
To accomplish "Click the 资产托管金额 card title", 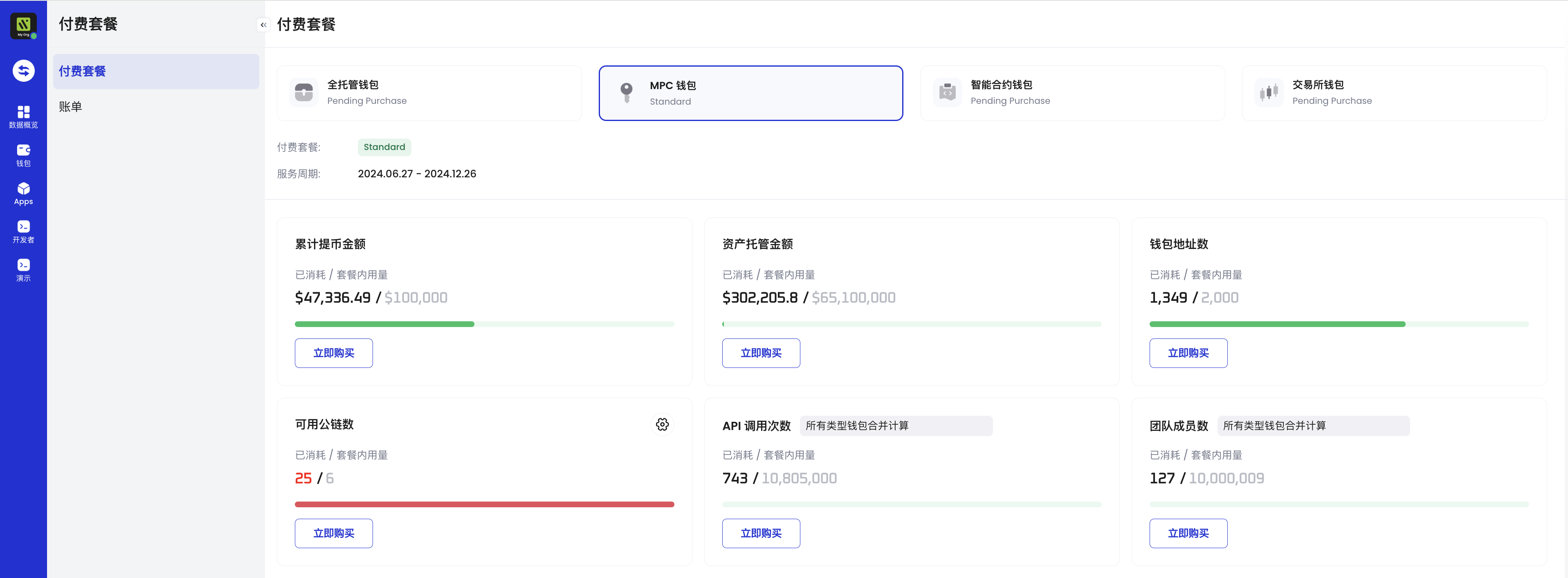I will [x=758, y=244].
